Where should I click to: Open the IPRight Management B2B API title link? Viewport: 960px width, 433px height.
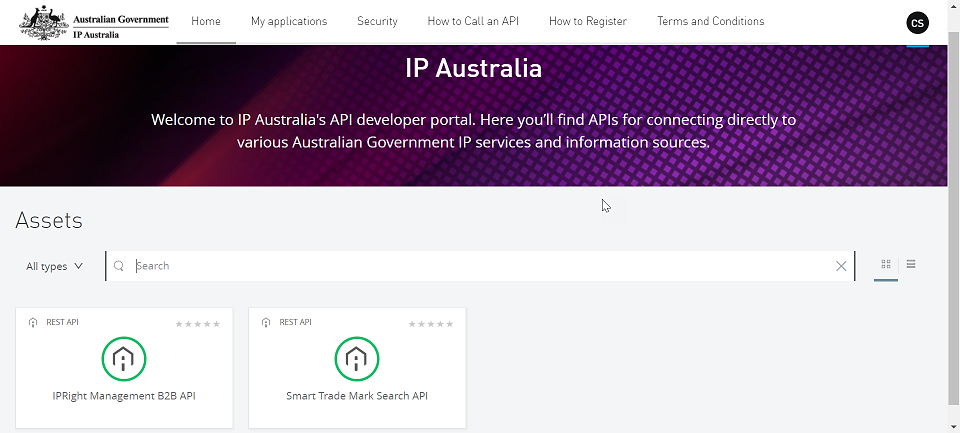pos(124,396)
